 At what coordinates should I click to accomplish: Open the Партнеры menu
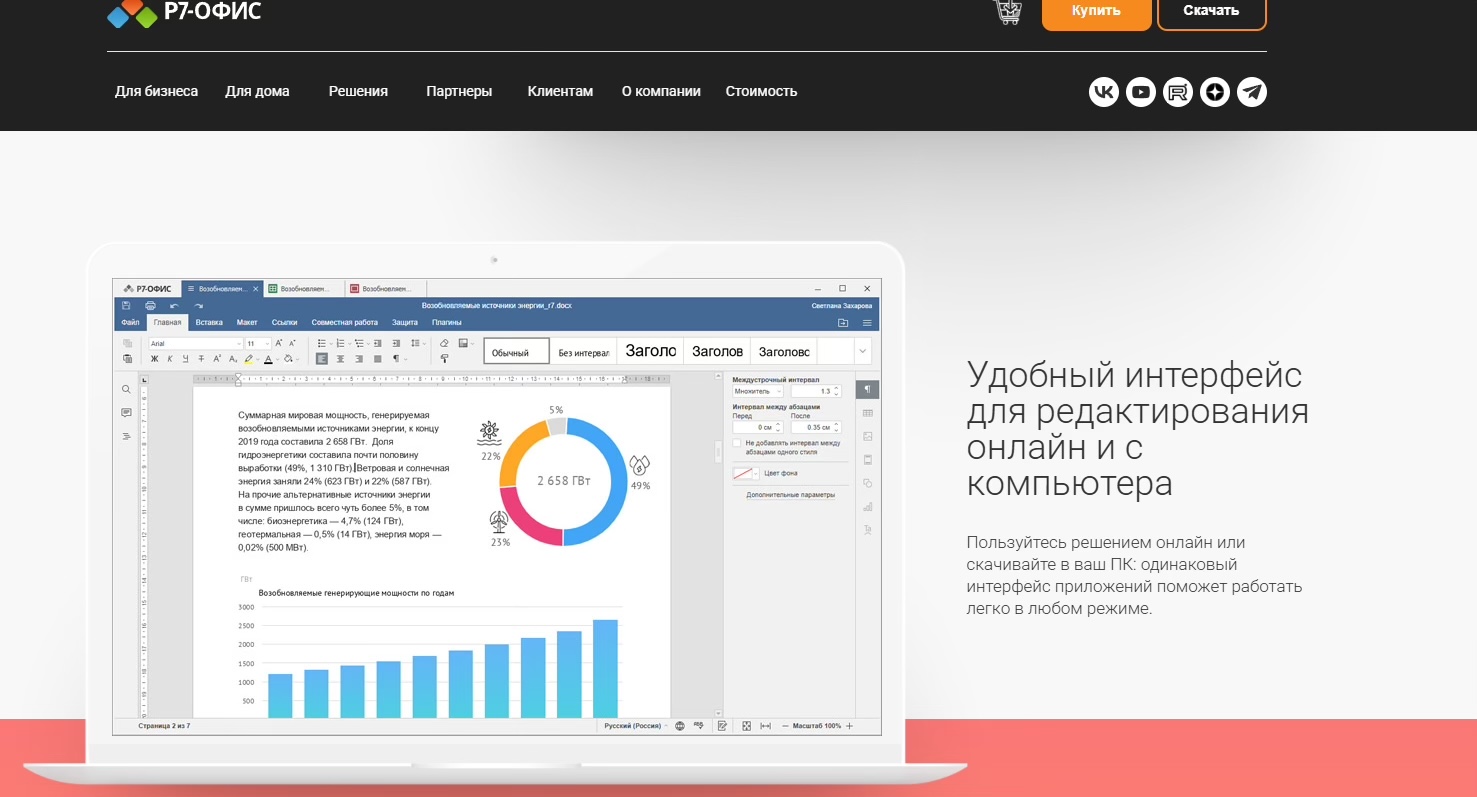tap(459, 91)
